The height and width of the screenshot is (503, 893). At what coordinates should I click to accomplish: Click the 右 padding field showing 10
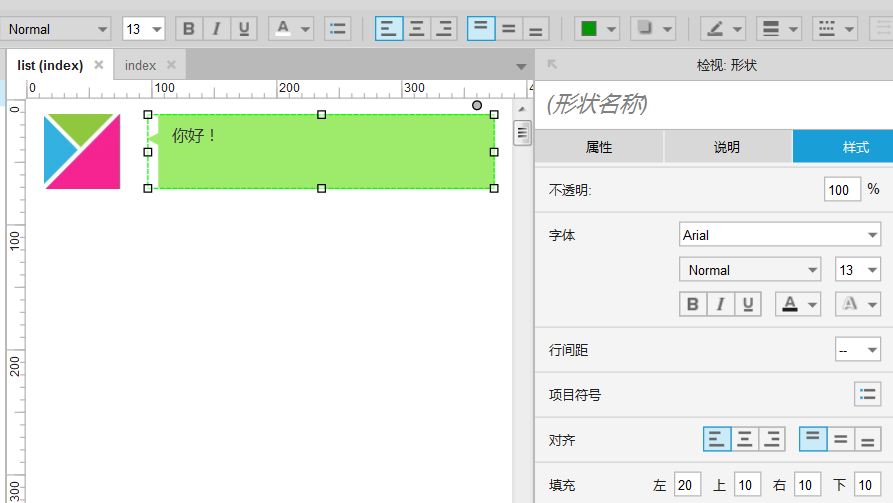pos(806,485)
